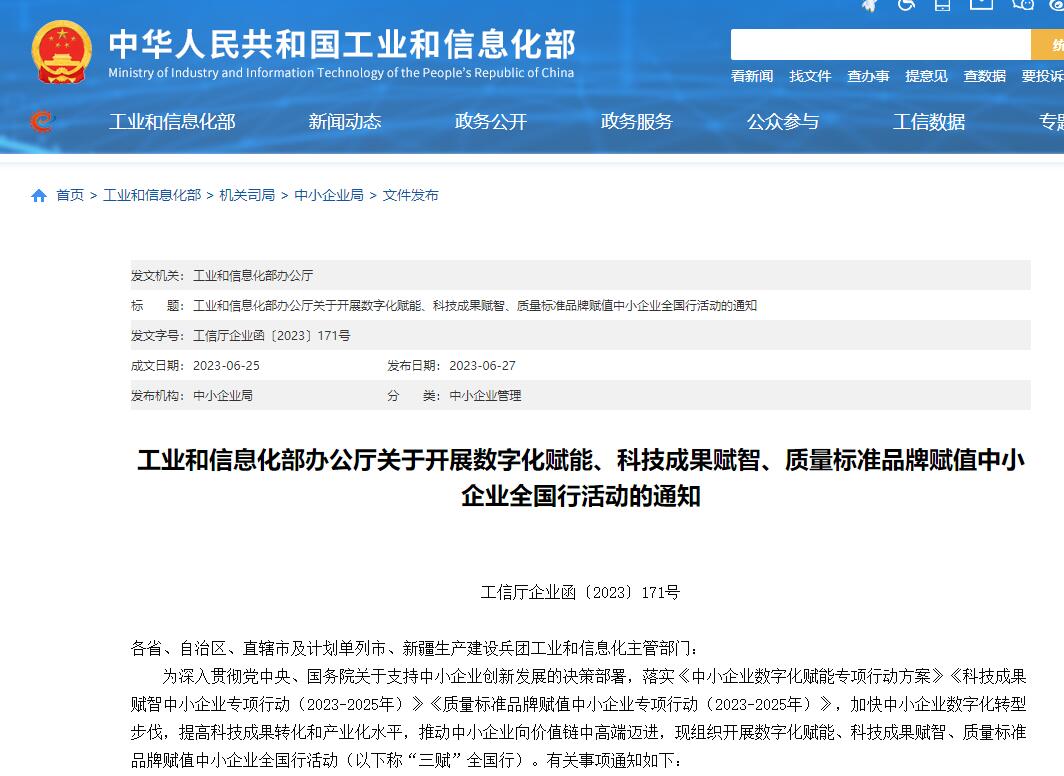
Task: Click the email envelope icon in header
Action: click(x=982, y=5)
